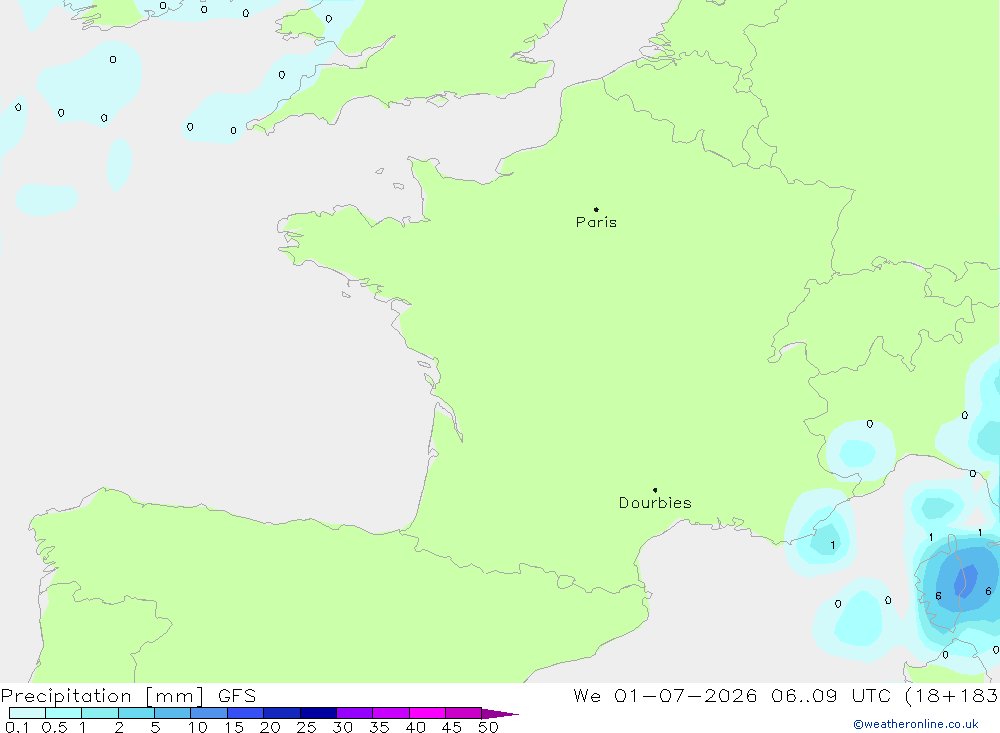Click the purple arrow above-50 legend tip
The width and height of the screenshot is (1000, 733).
coord(500,714)
